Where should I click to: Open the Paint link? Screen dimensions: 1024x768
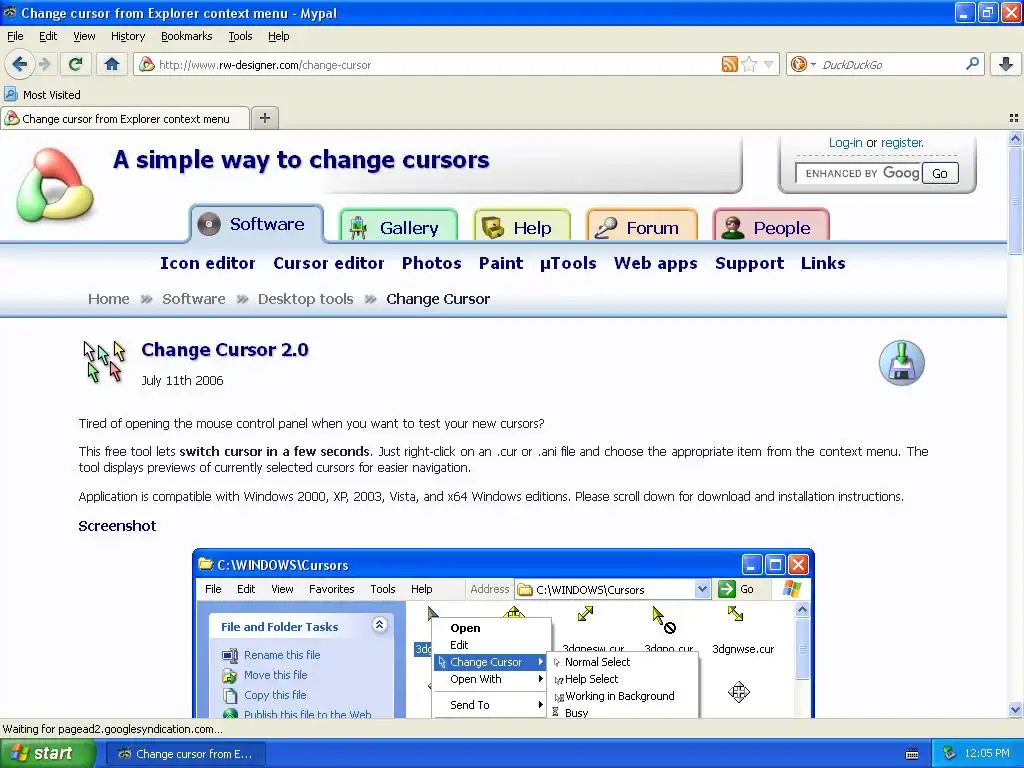click(501, 263)
